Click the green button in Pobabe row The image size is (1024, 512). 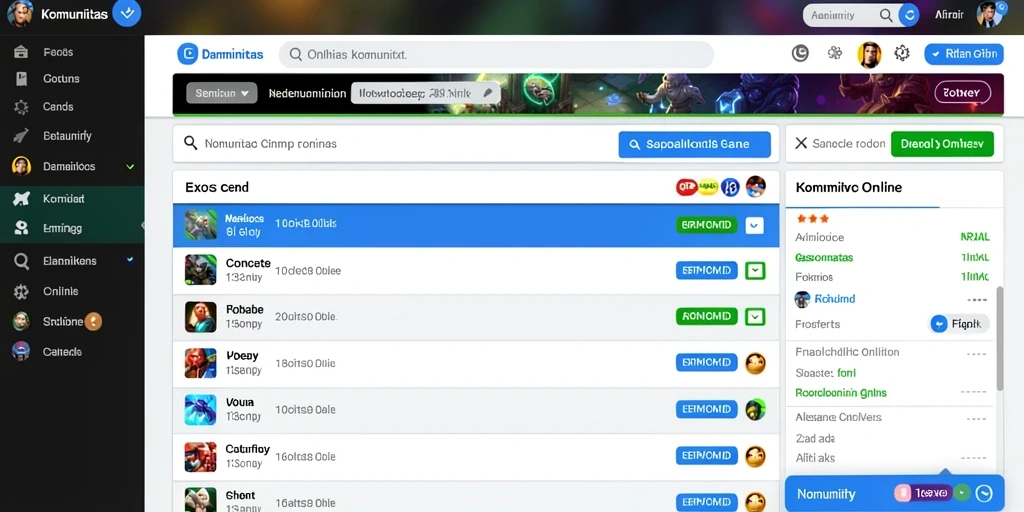point(706,317)
